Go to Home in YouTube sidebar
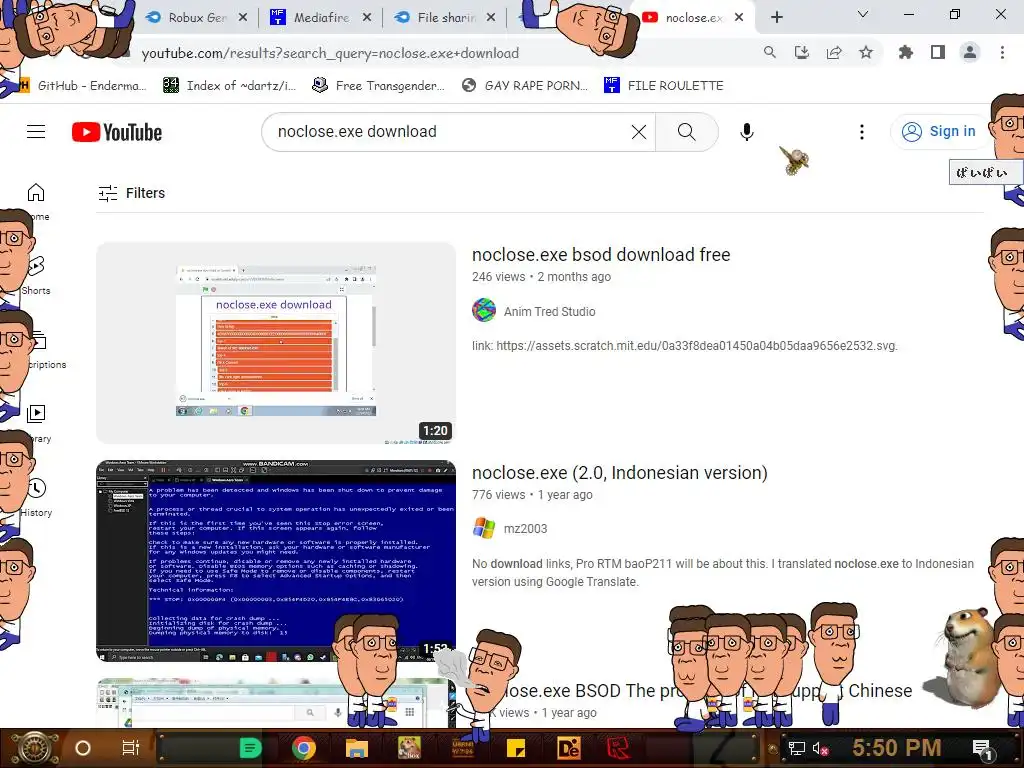This screenshot has width=1024, height=768. pyautogui.click(x=37, y=201)
